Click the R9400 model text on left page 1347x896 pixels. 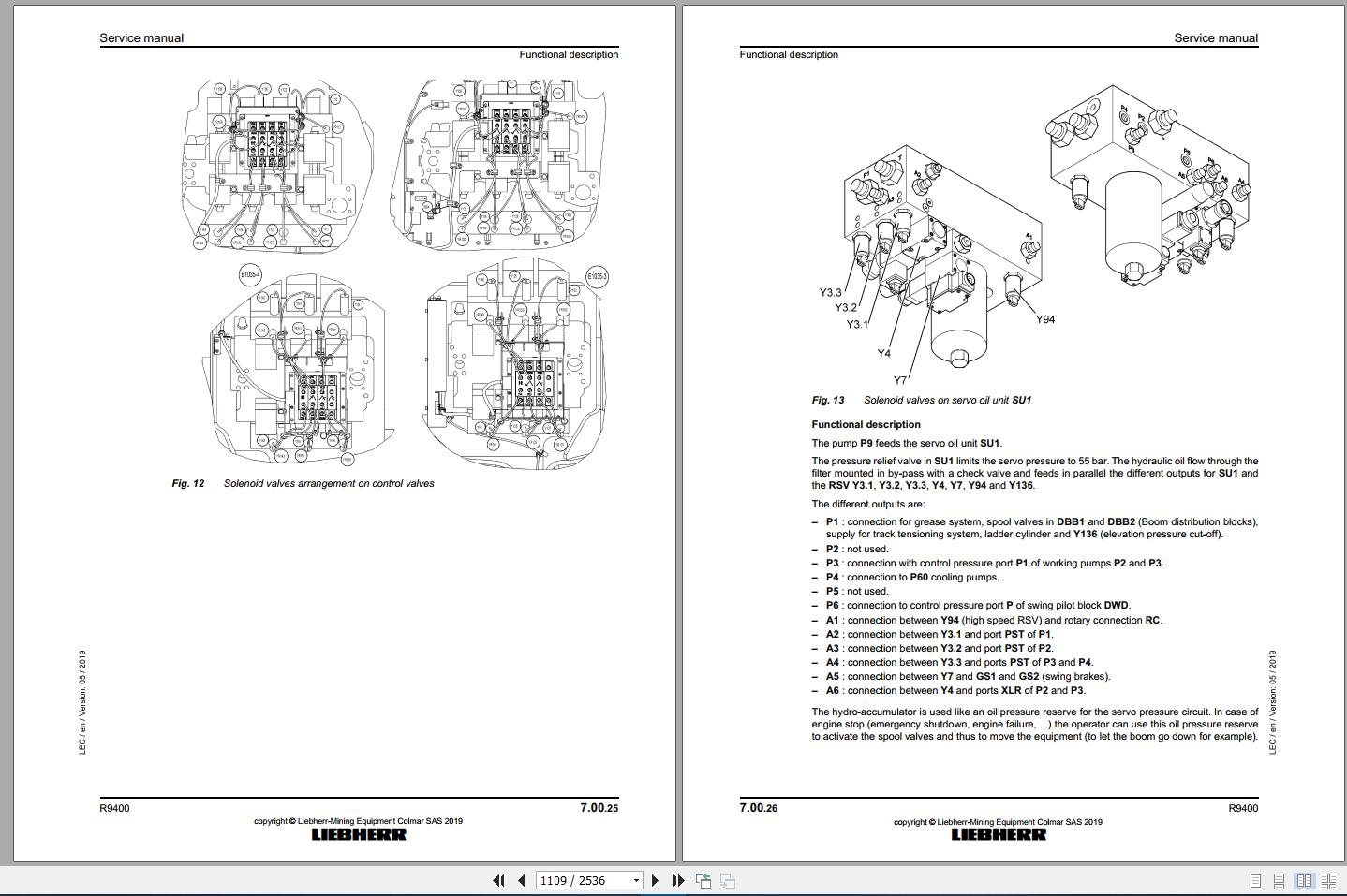tap(114, 808)
